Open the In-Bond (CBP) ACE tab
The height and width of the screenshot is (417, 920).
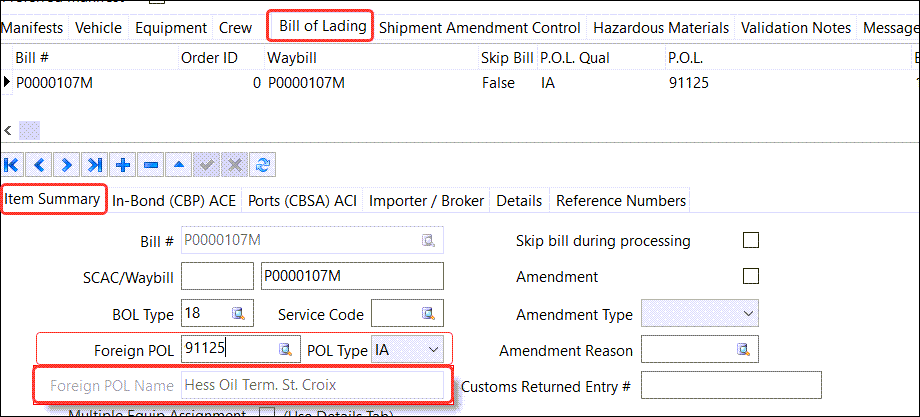(x=174, y=200)
